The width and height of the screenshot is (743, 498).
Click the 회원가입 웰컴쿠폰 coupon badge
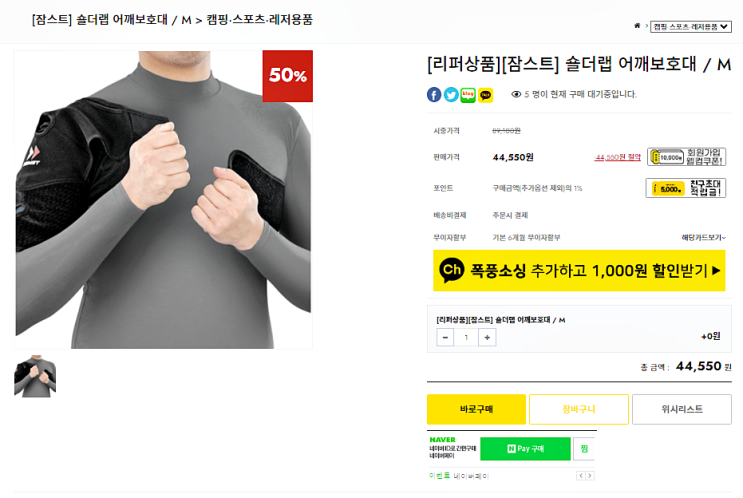tap(686, 157)
